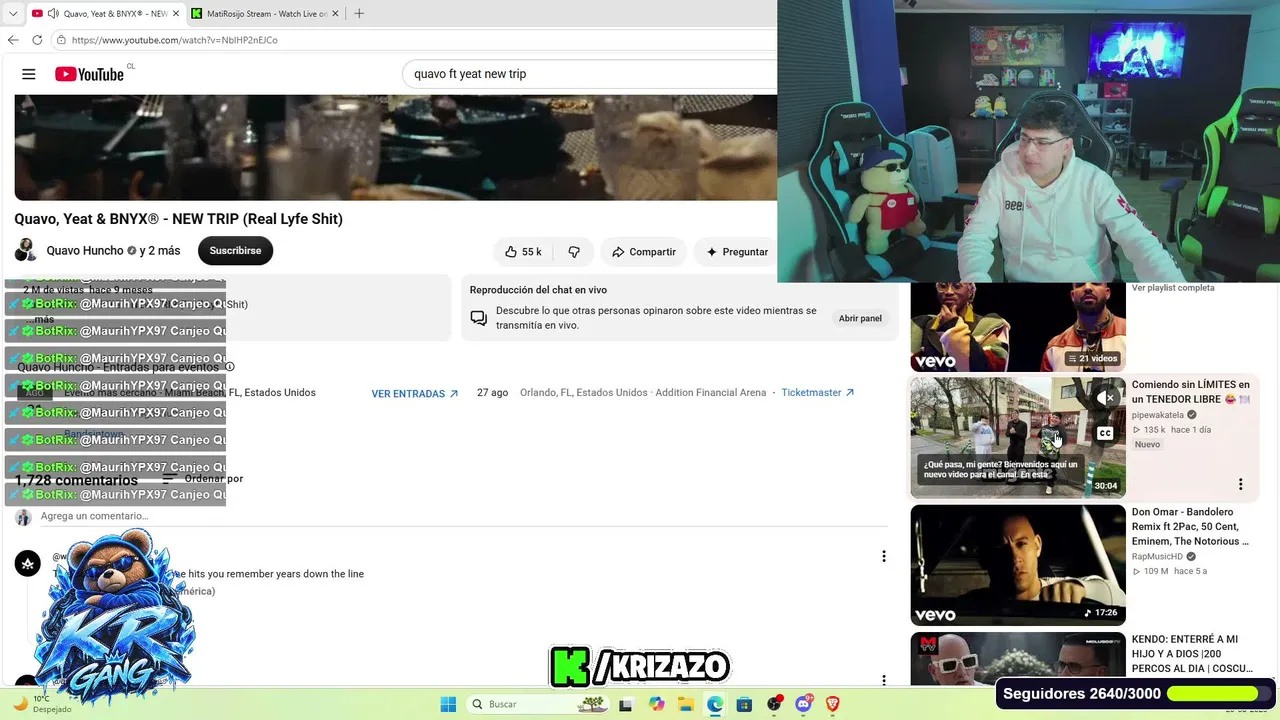Open the weather widget showing 10°C Despejado
The width and height of the screenshot is (1280, 720).
pos(42,704)
